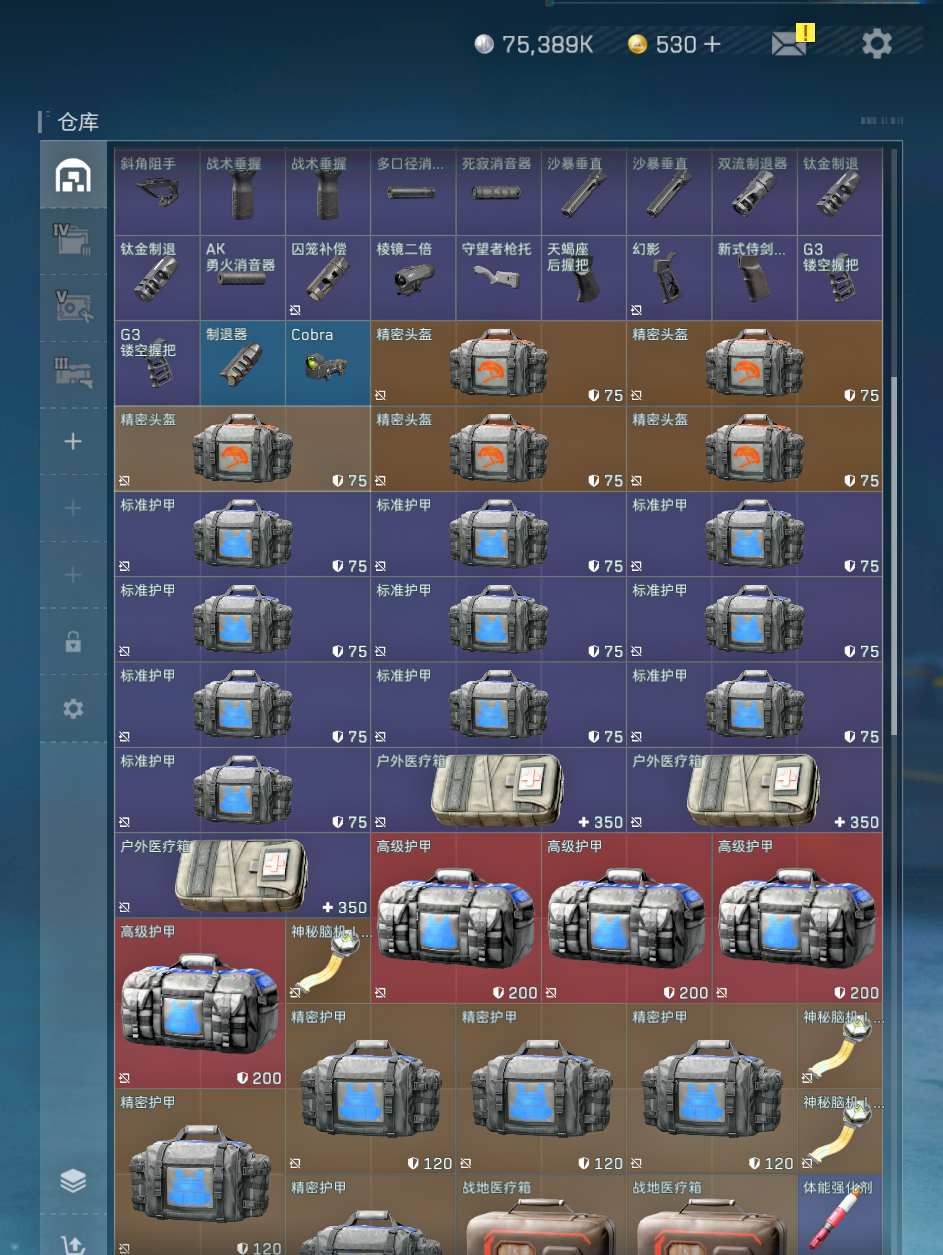Click the stacked layers icon in sidebar
943x1255 pixels.
point(73,1181)
